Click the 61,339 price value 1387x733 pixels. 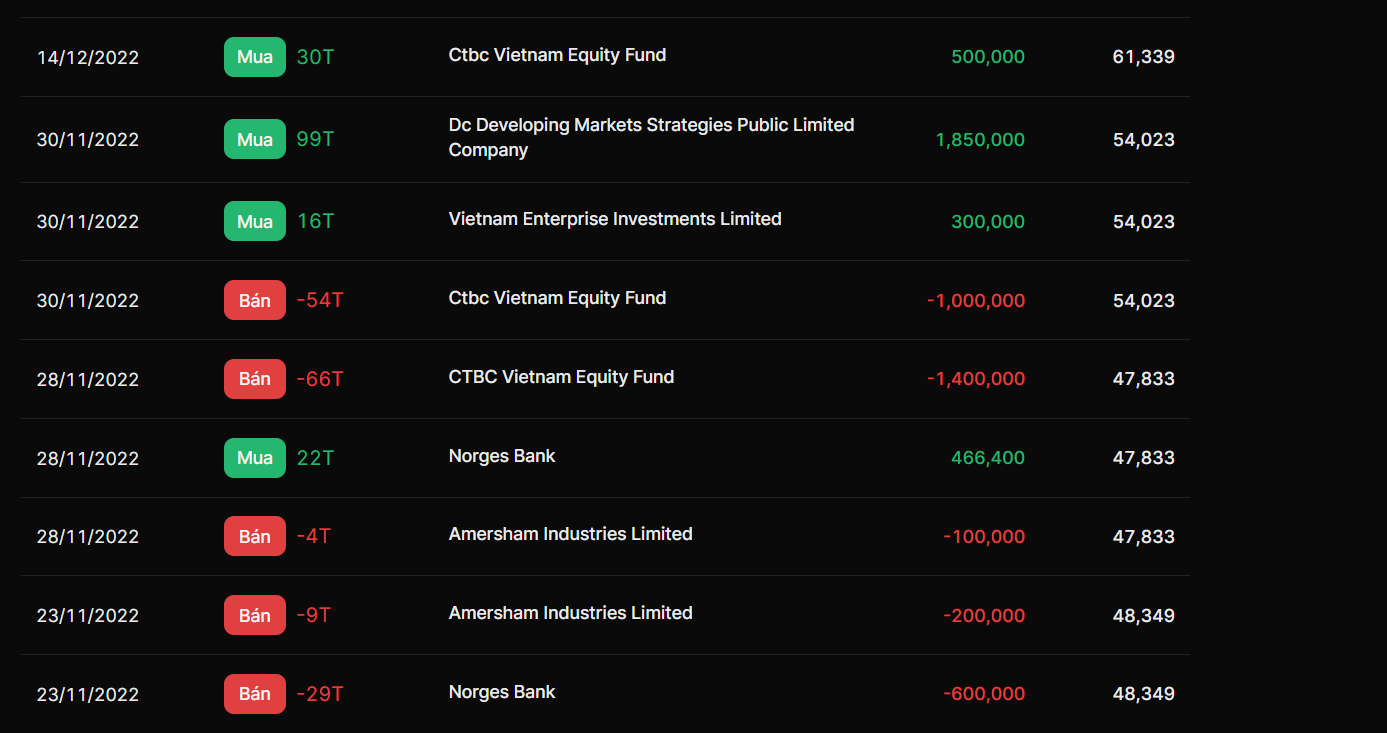1143,57
